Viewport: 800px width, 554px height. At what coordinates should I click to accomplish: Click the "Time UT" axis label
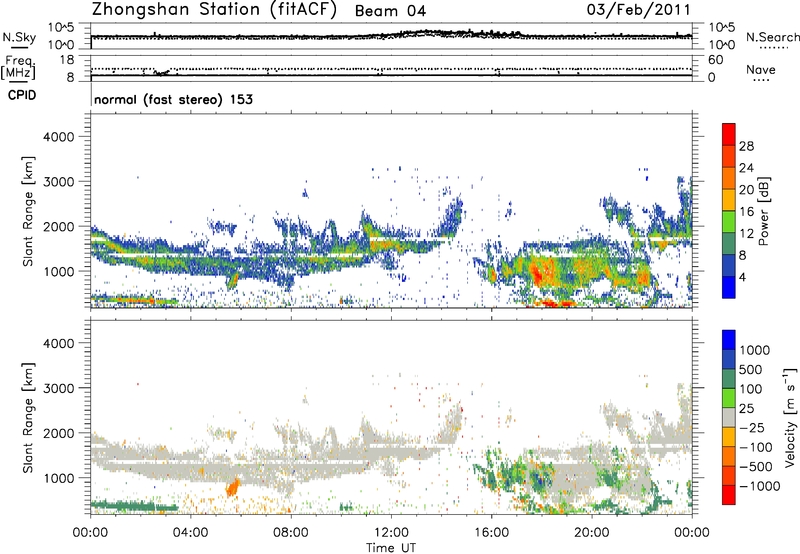391,548
